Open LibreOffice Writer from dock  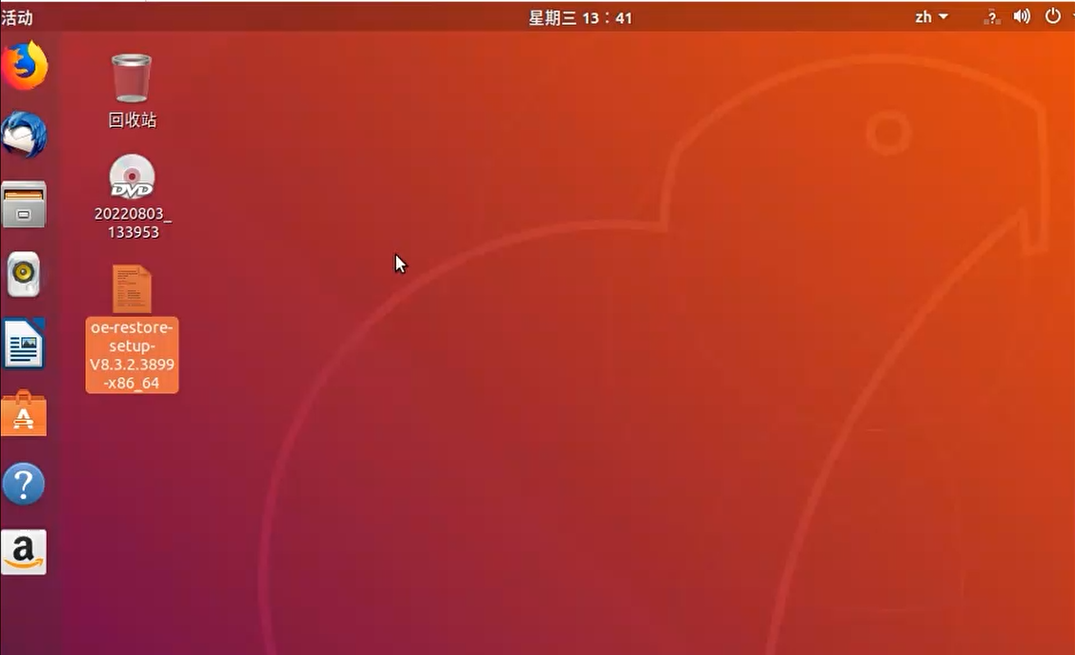24,345
